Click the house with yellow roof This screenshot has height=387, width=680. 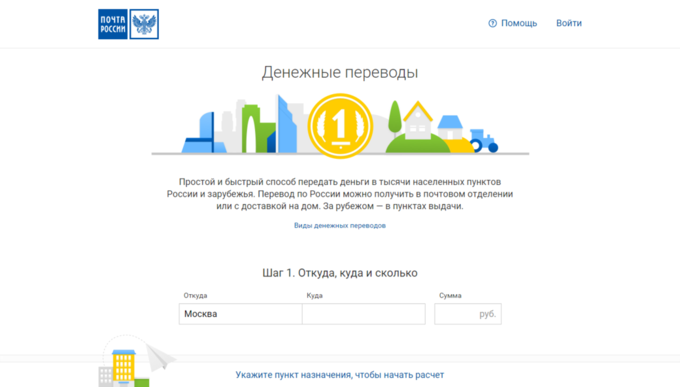click(418, 120)
